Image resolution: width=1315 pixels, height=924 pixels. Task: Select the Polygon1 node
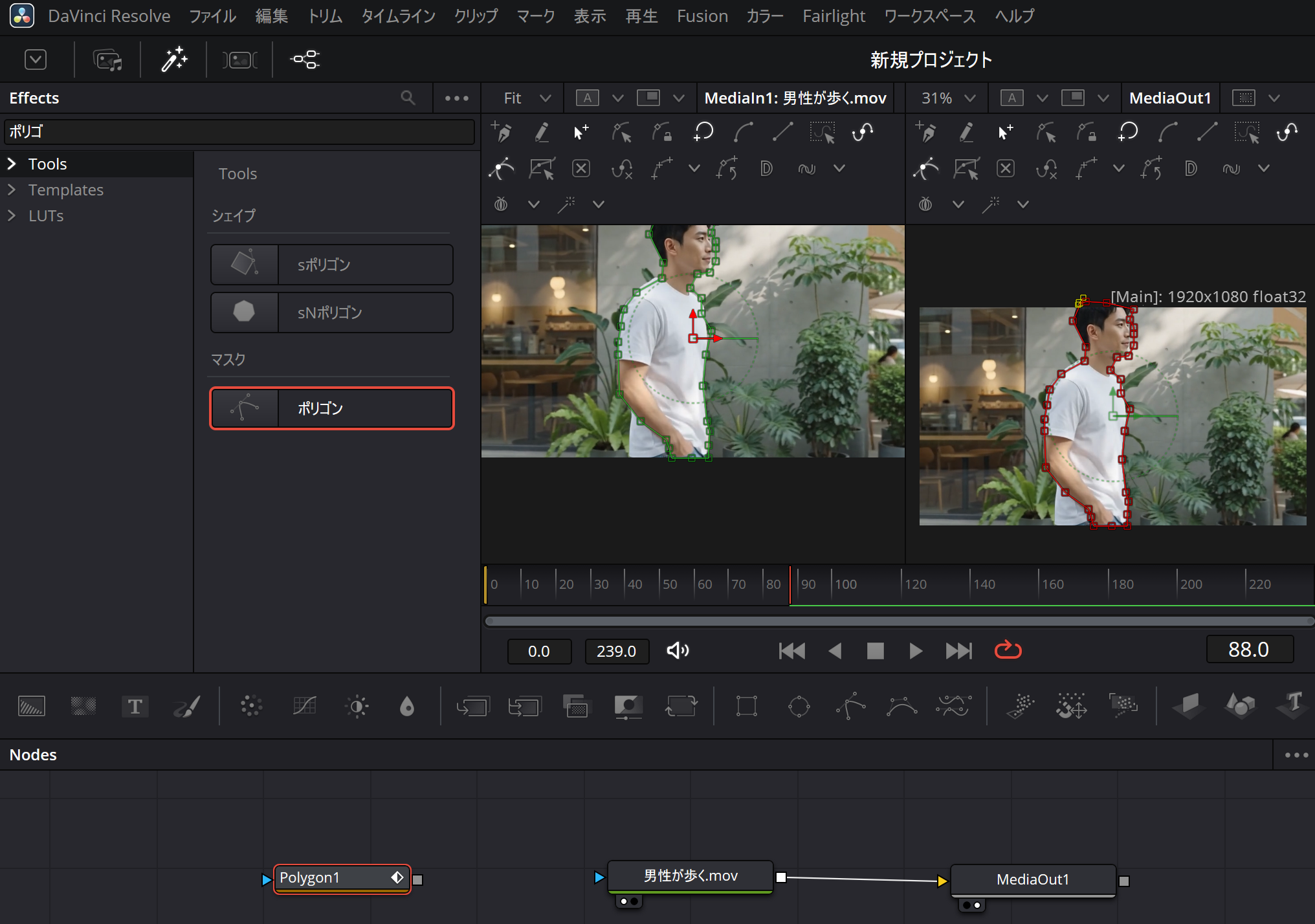tap(342, 878)
